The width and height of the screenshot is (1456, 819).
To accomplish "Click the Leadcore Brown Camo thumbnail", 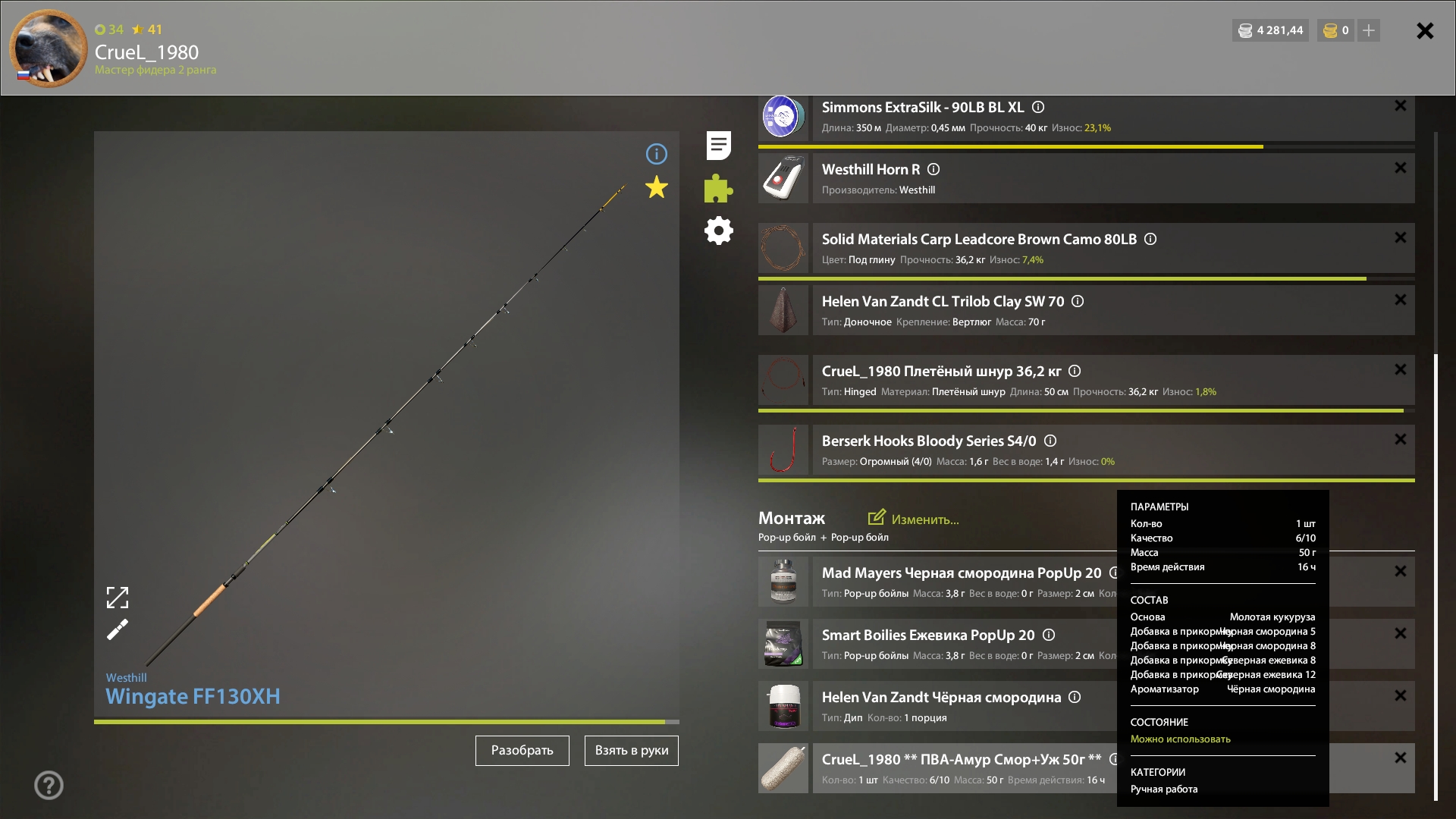I will [783, 248].
